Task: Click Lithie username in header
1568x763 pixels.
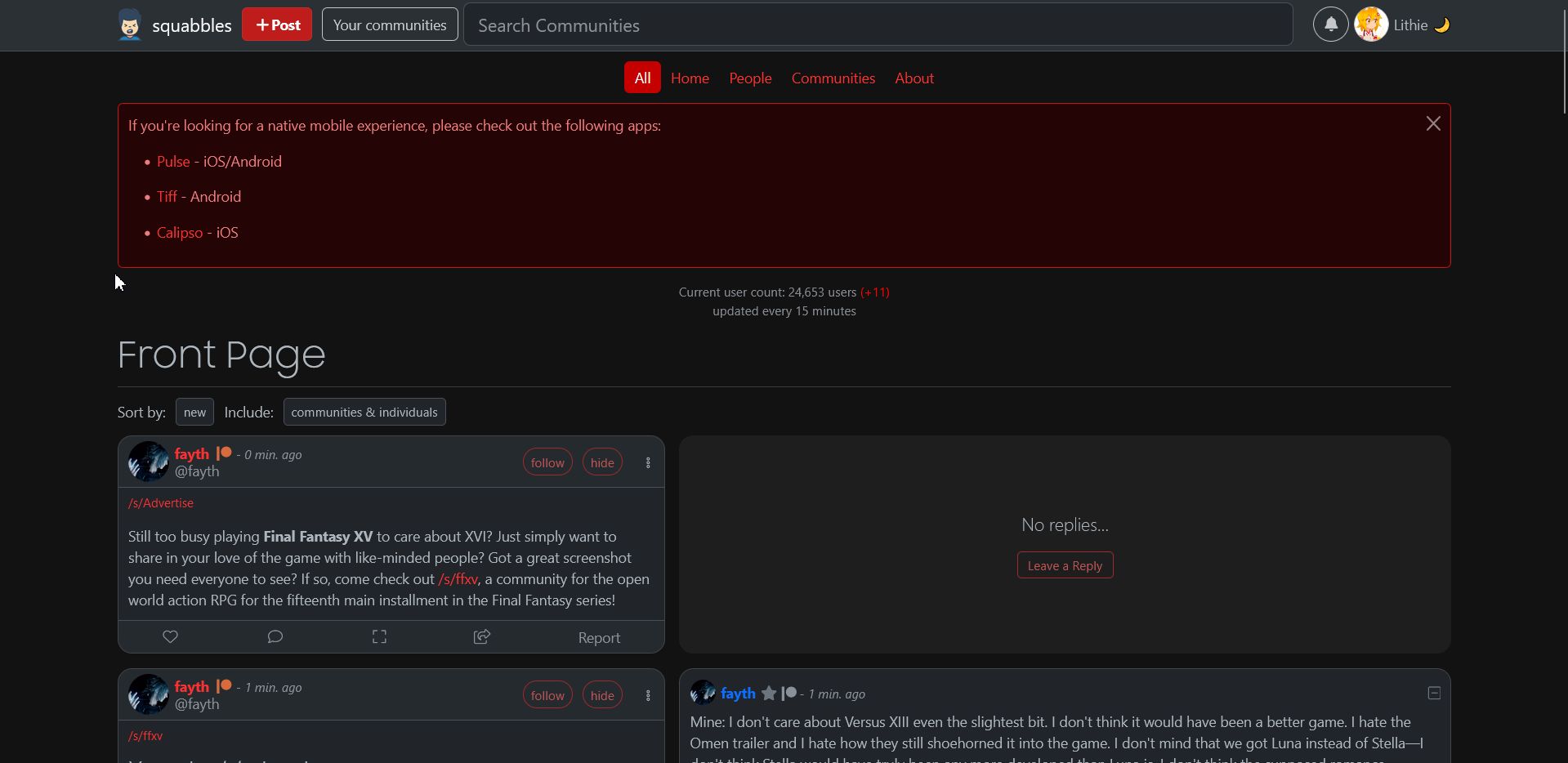Action: click(x=1410, y=25)
